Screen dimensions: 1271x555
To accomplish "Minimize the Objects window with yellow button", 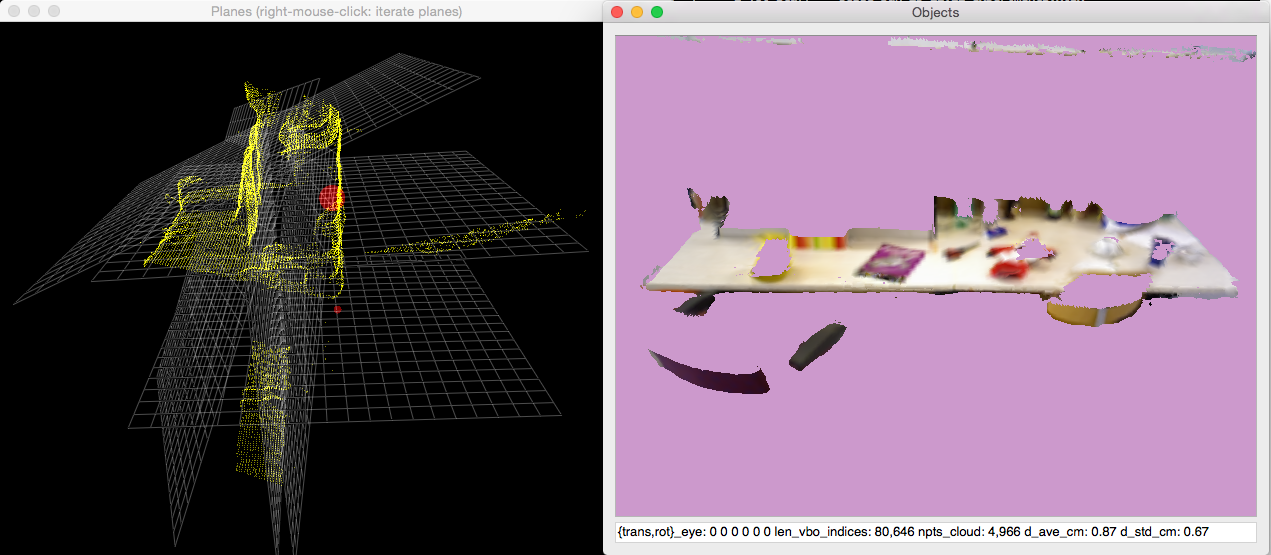I will [637, 12].
